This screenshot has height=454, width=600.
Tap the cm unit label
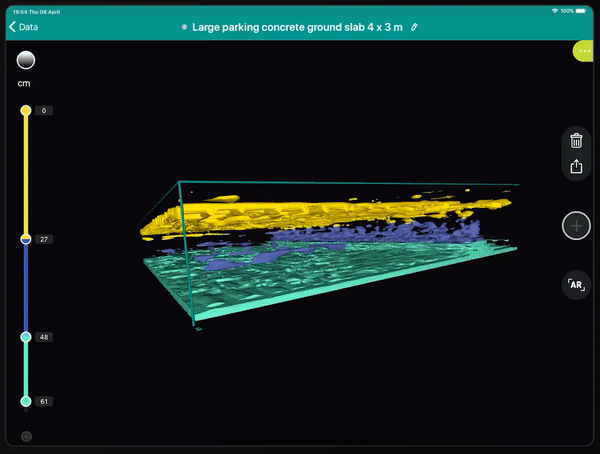(24, 83)
